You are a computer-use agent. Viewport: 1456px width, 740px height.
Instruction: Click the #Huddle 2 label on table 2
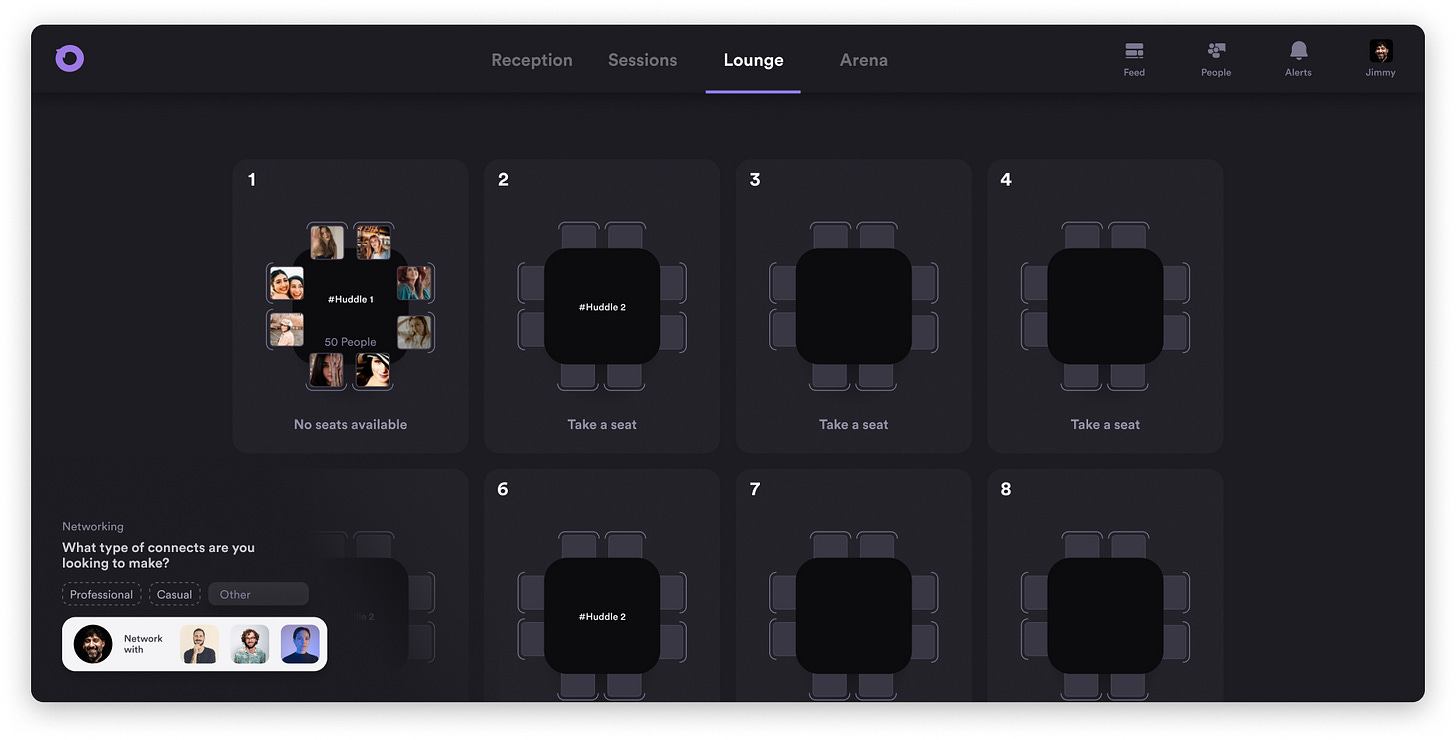click(x=602, y=307)
